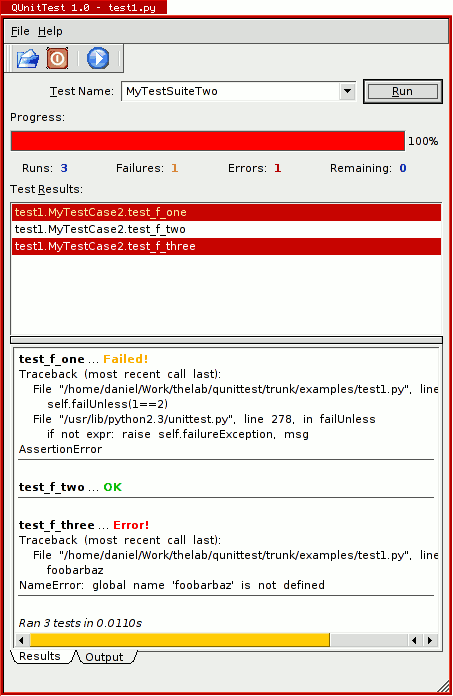Select test_f_two in Test Results list
This screenshot has width=453, height=696.
(226, 229)
